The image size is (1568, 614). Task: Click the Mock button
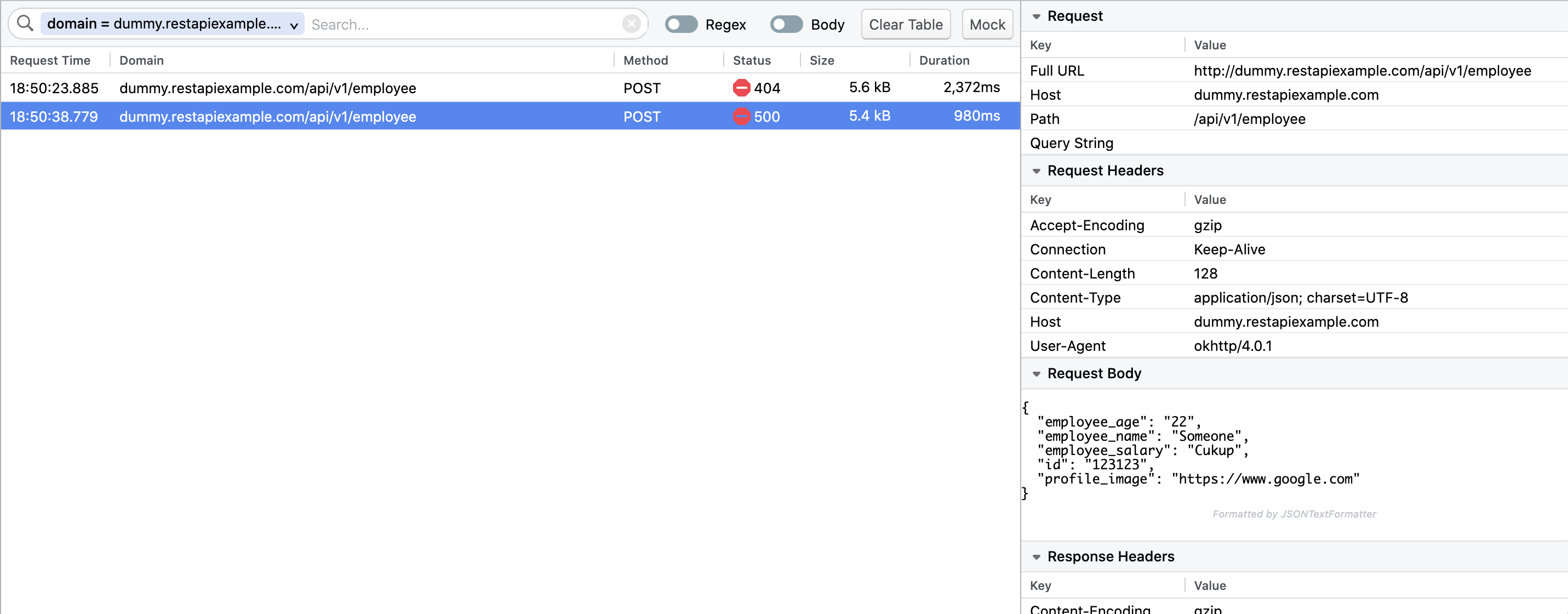pyautogui.click(x=987, y=24)
